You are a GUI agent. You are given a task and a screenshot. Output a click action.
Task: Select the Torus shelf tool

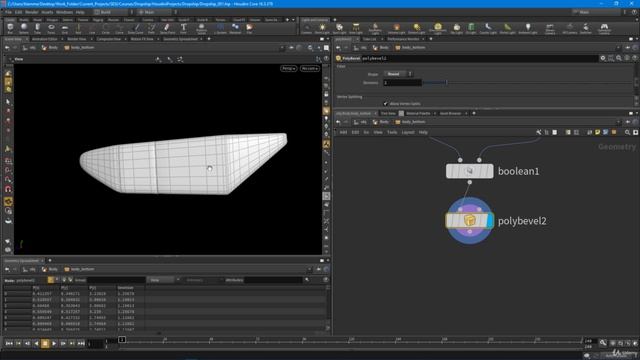51,29
